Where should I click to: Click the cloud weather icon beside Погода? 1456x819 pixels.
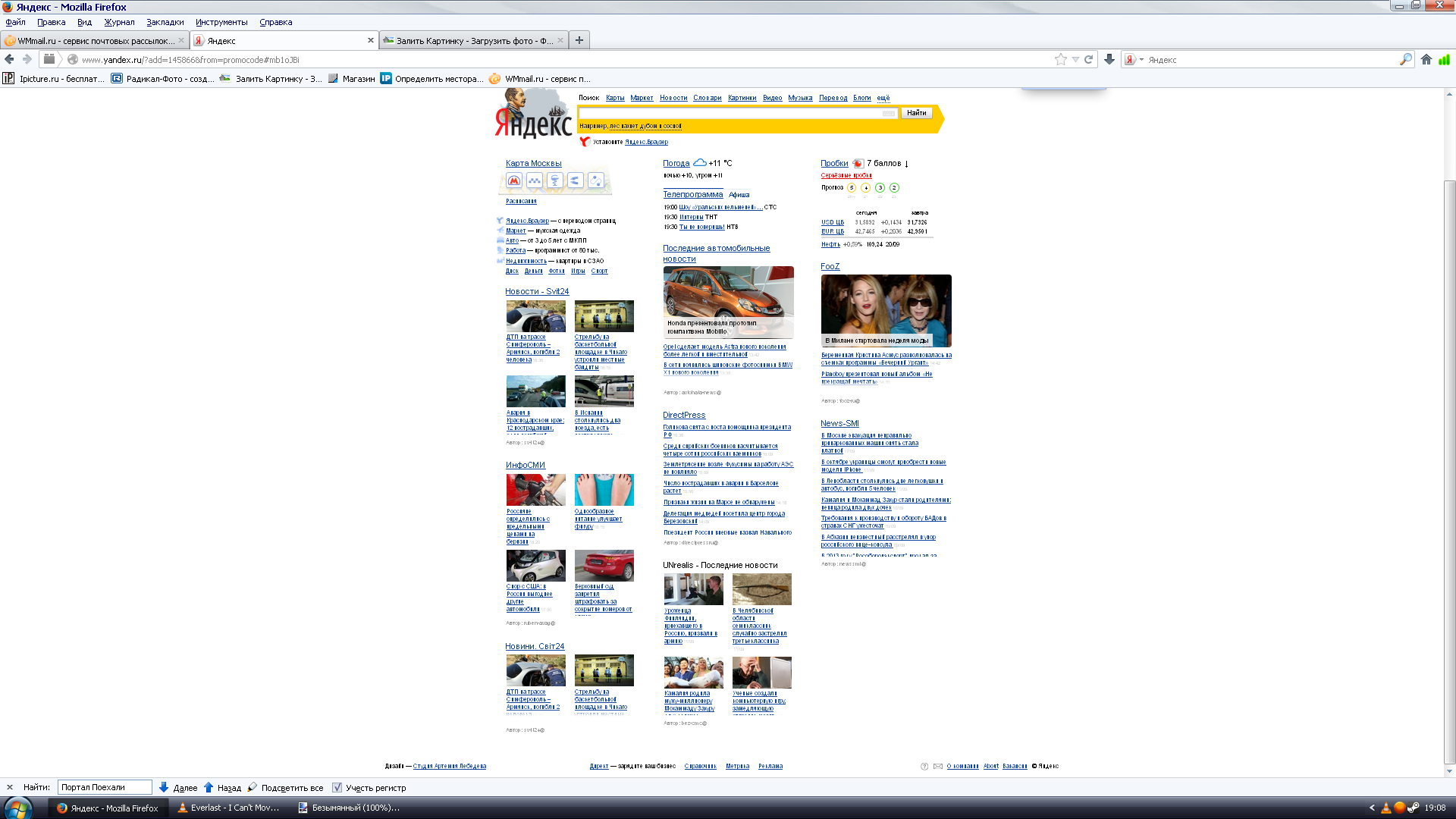tap(699, 162)
